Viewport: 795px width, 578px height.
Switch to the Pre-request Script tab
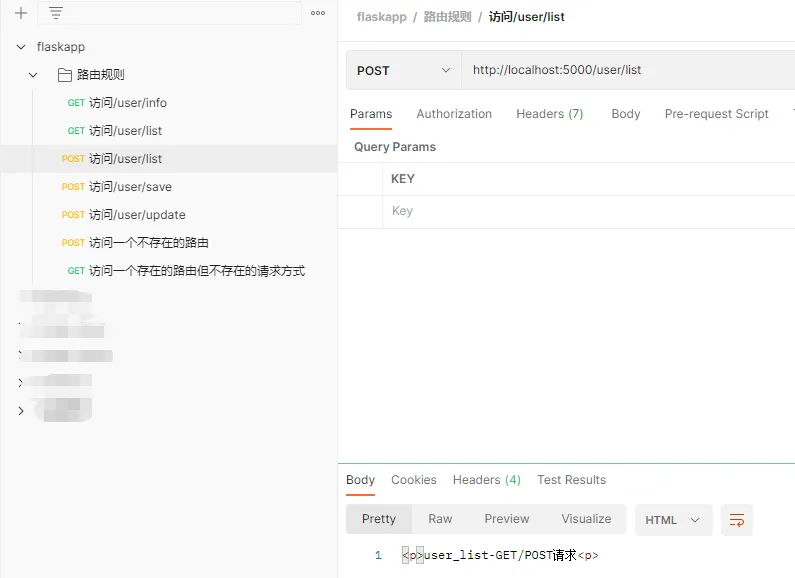tap(716, 114)
